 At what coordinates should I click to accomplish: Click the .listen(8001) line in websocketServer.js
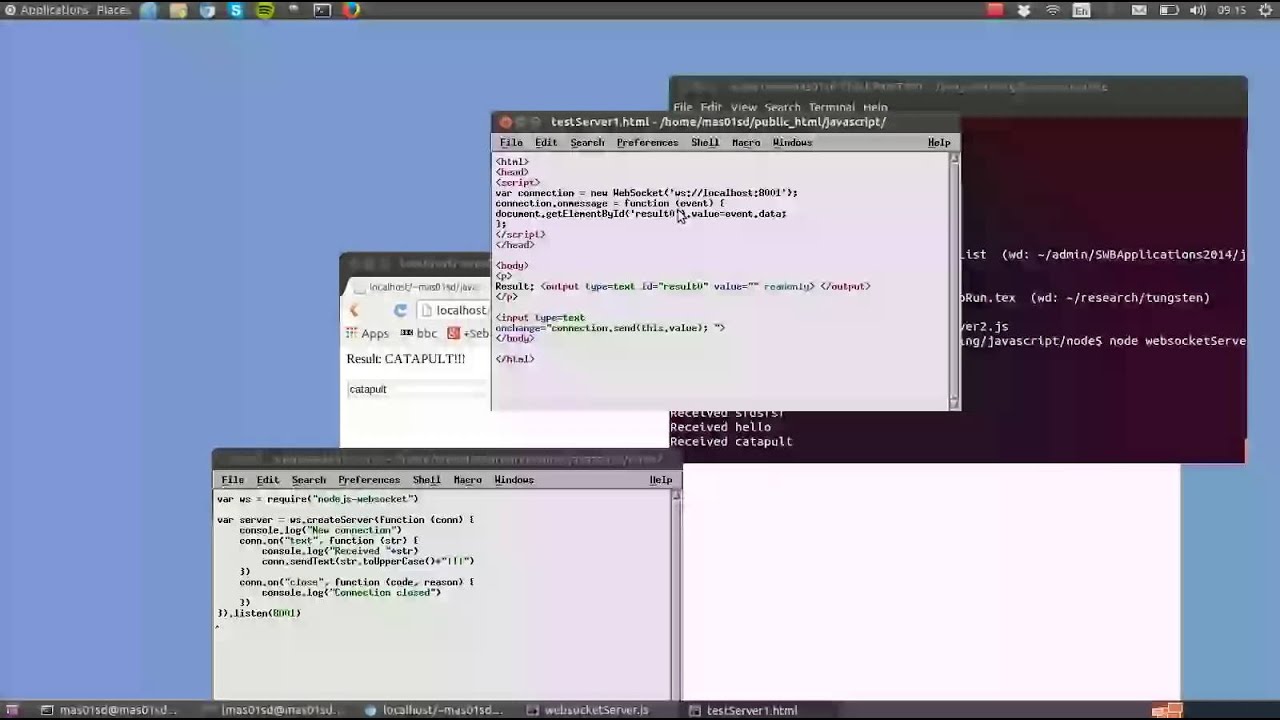click(259, 613)
